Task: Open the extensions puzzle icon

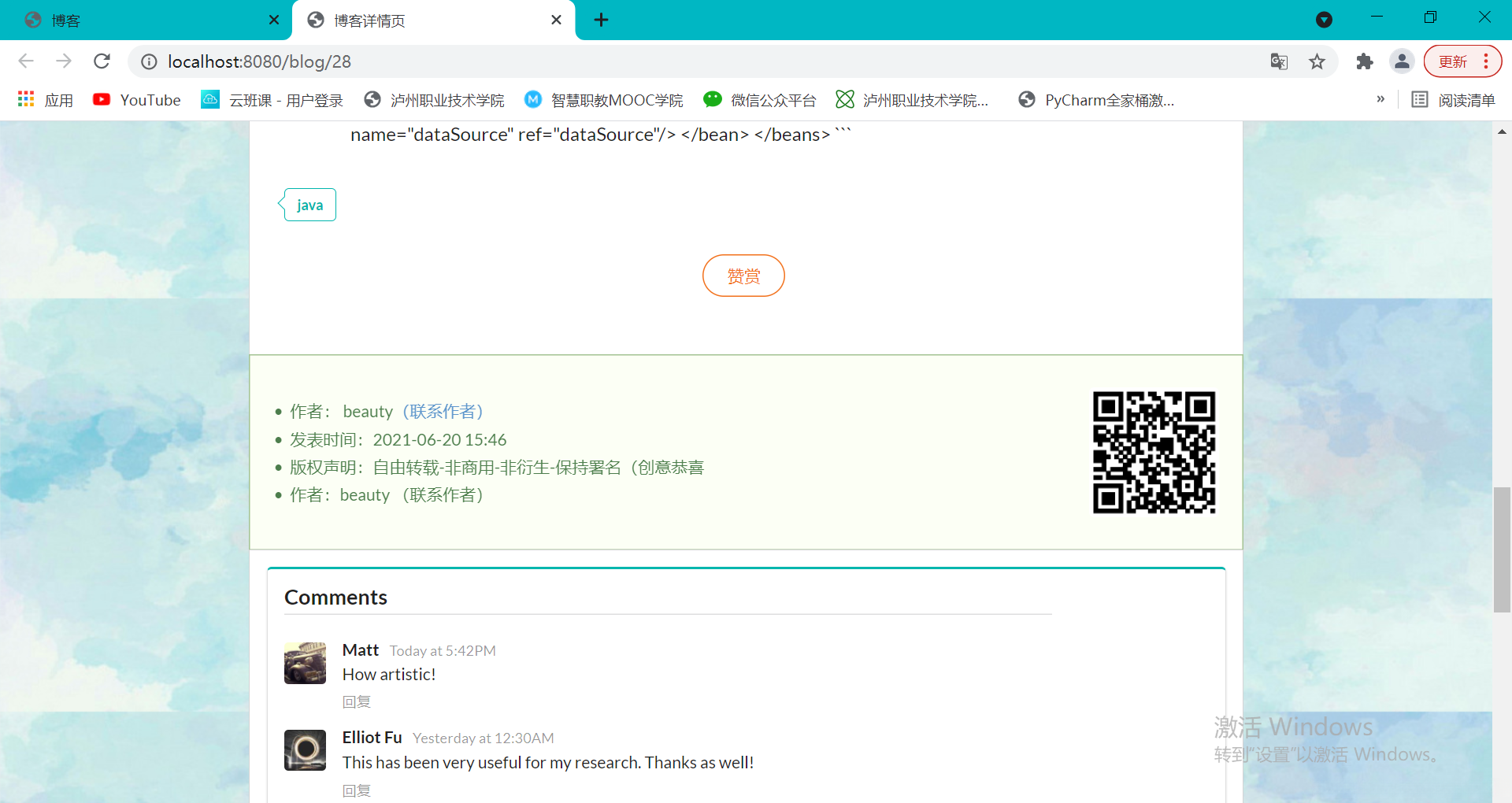Action: (1364, 61)
